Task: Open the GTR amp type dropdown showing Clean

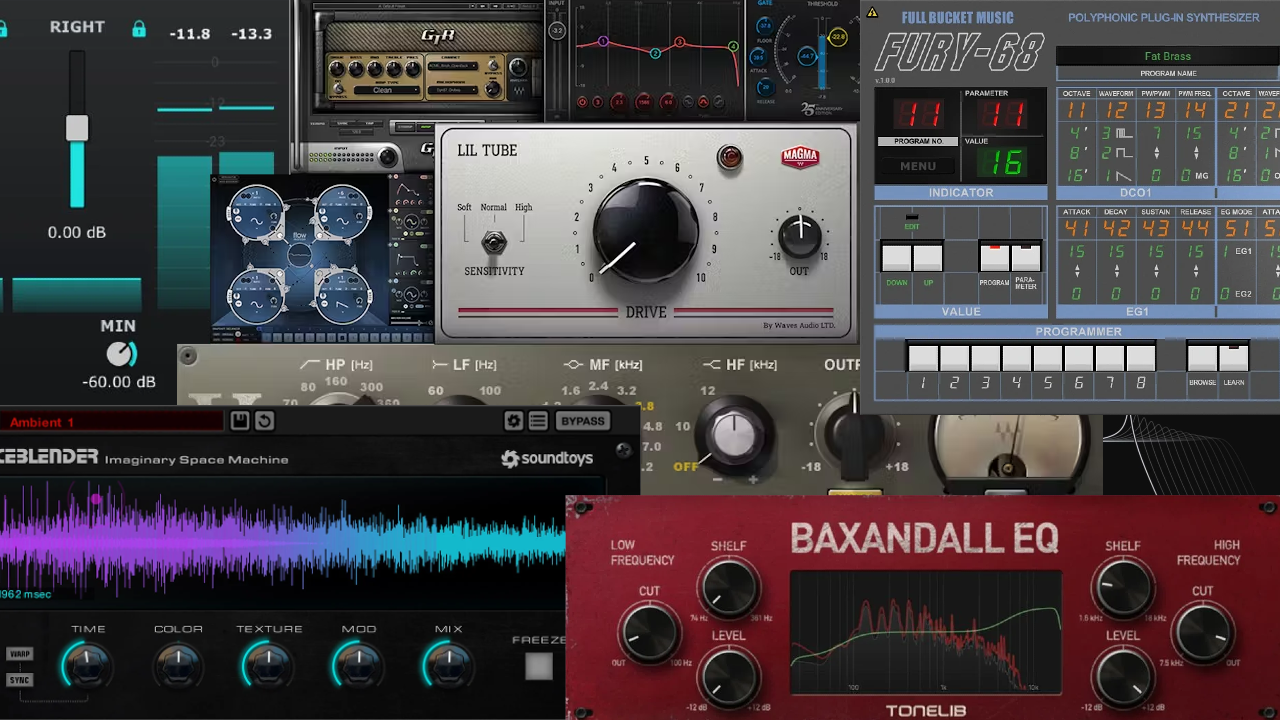Action: [x=387, y=90]
